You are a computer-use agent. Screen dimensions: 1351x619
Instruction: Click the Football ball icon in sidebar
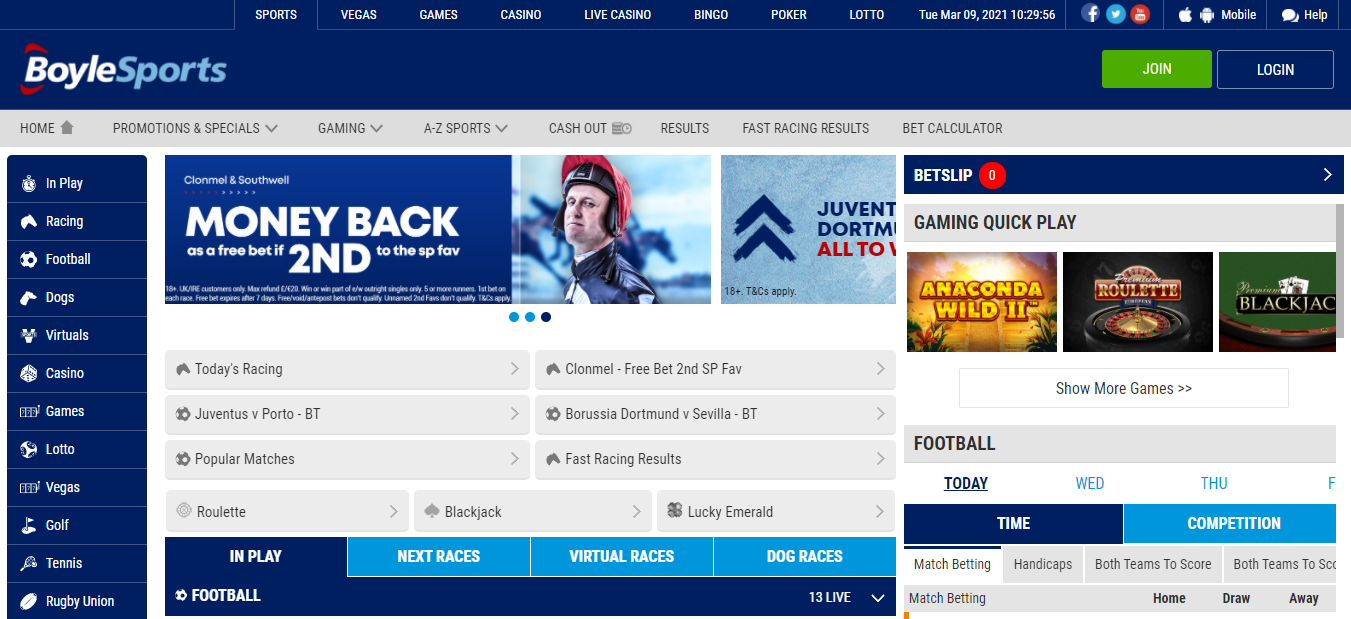pos(28,259)
